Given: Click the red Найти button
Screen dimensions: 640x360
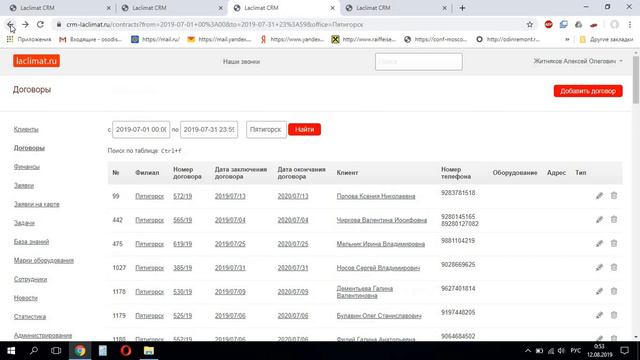Looking at the screenshot, I should coord(304,129).
